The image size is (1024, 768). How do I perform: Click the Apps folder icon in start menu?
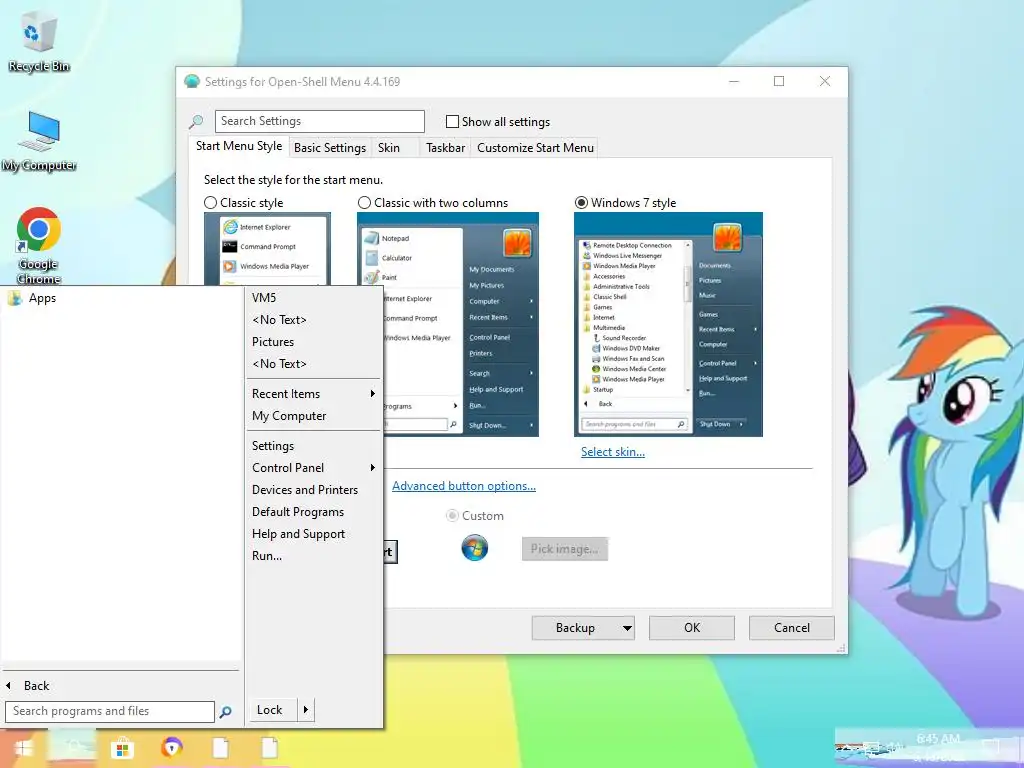pos(14,298)
